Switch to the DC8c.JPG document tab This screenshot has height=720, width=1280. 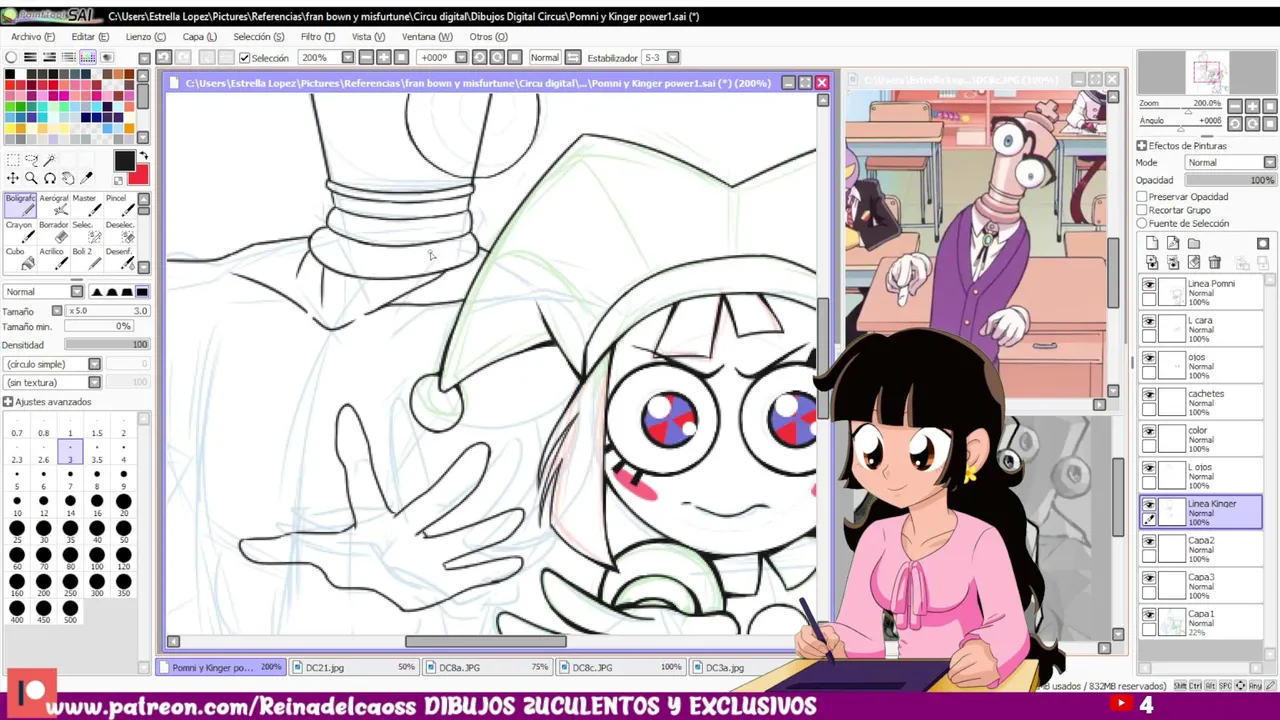[x=621, y=667]
